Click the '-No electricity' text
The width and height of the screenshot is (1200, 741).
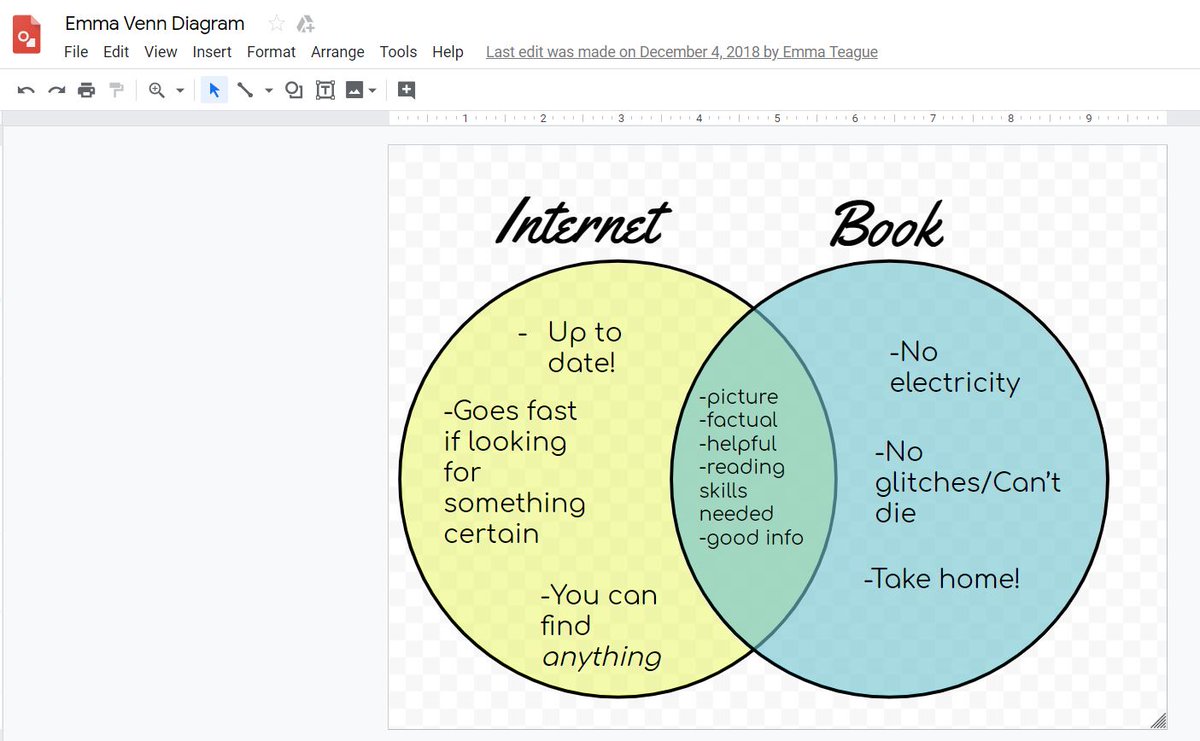click(x=955, y=367)
